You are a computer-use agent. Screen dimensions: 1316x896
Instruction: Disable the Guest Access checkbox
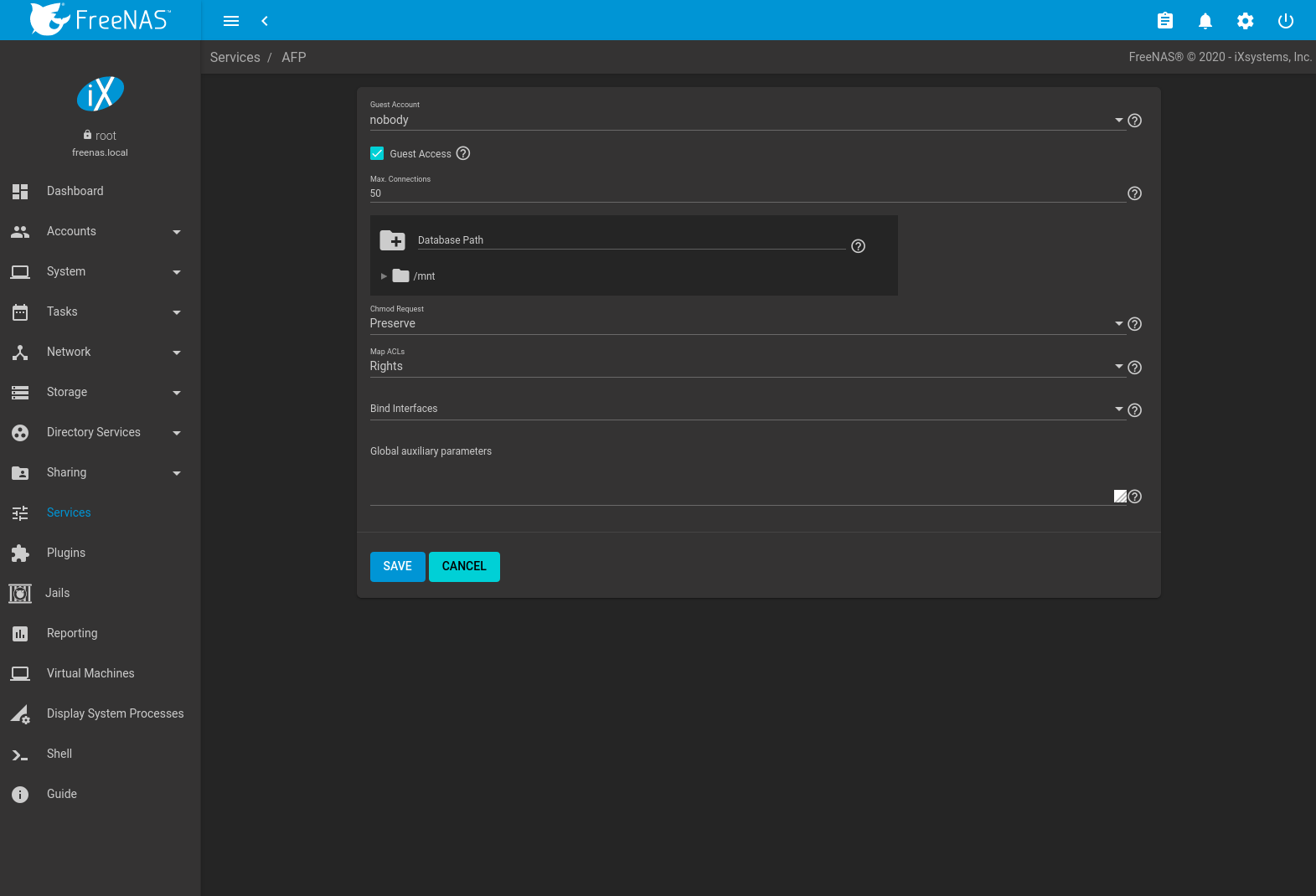(x=377, y=153)
